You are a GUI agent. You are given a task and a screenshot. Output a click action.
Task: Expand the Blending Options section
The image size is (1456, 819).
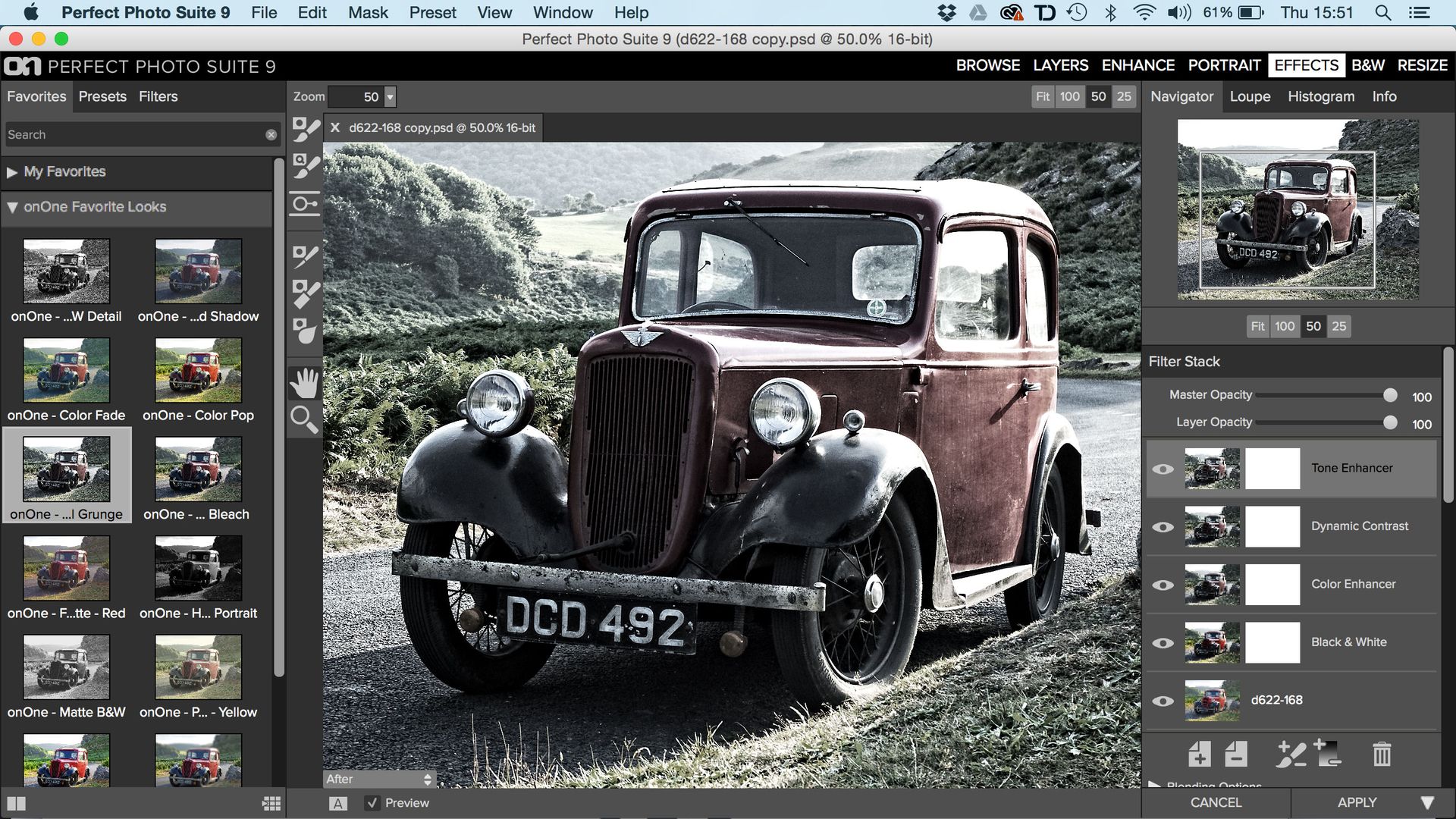pos(1156,786)
